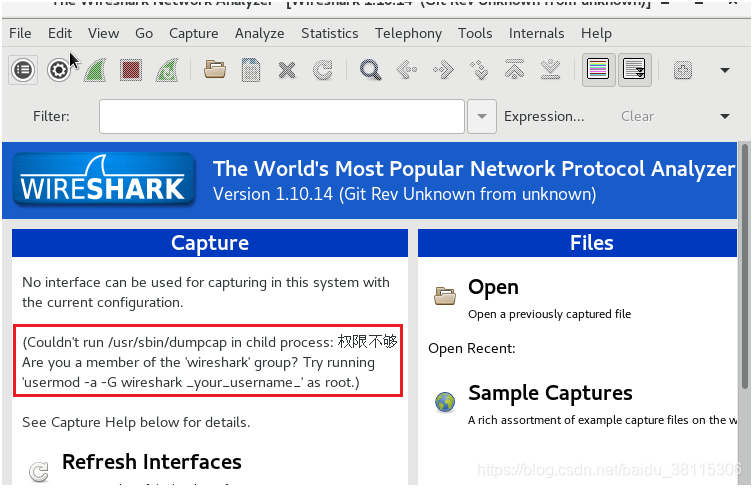The height and width of the screenshot is (488, 752).
Task: Reload this capture file icon
Action: tap(323, 70)
